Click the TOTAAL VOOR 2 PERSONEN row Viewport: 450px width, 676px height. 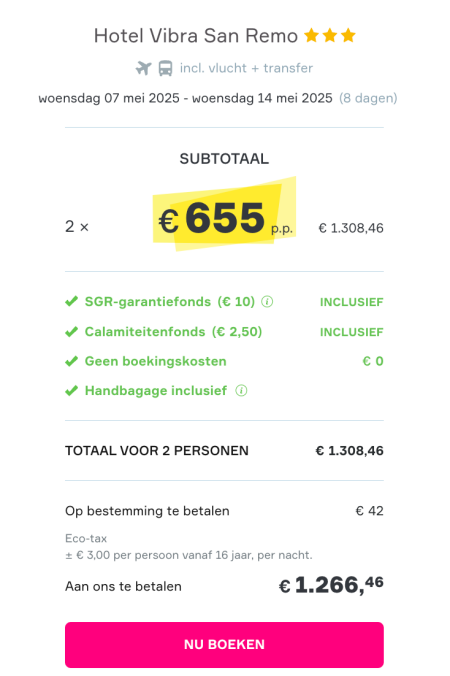(x=224, y=451)
